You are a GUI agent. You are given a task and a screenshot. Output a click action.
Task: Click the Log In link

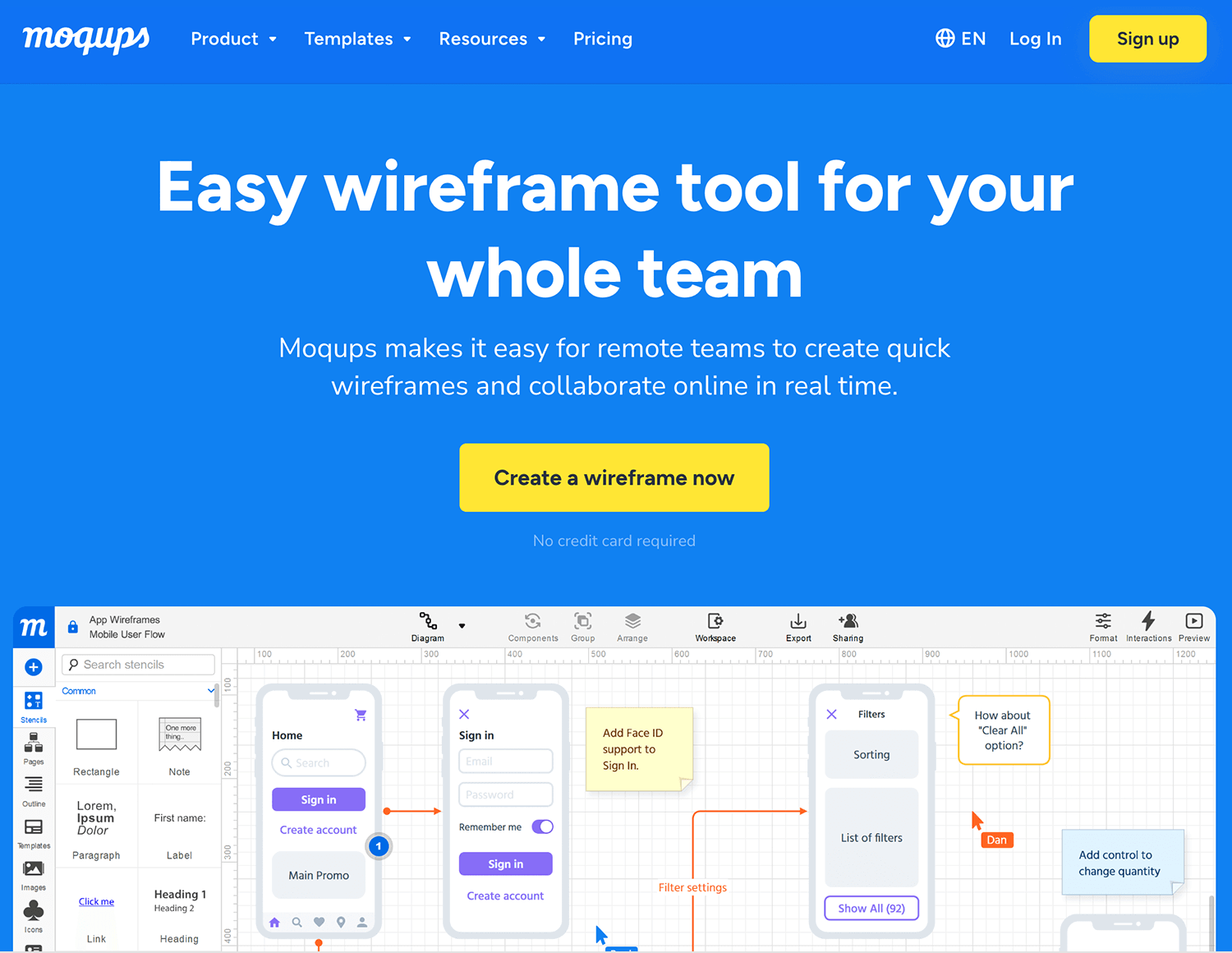tap(1035, 39)
